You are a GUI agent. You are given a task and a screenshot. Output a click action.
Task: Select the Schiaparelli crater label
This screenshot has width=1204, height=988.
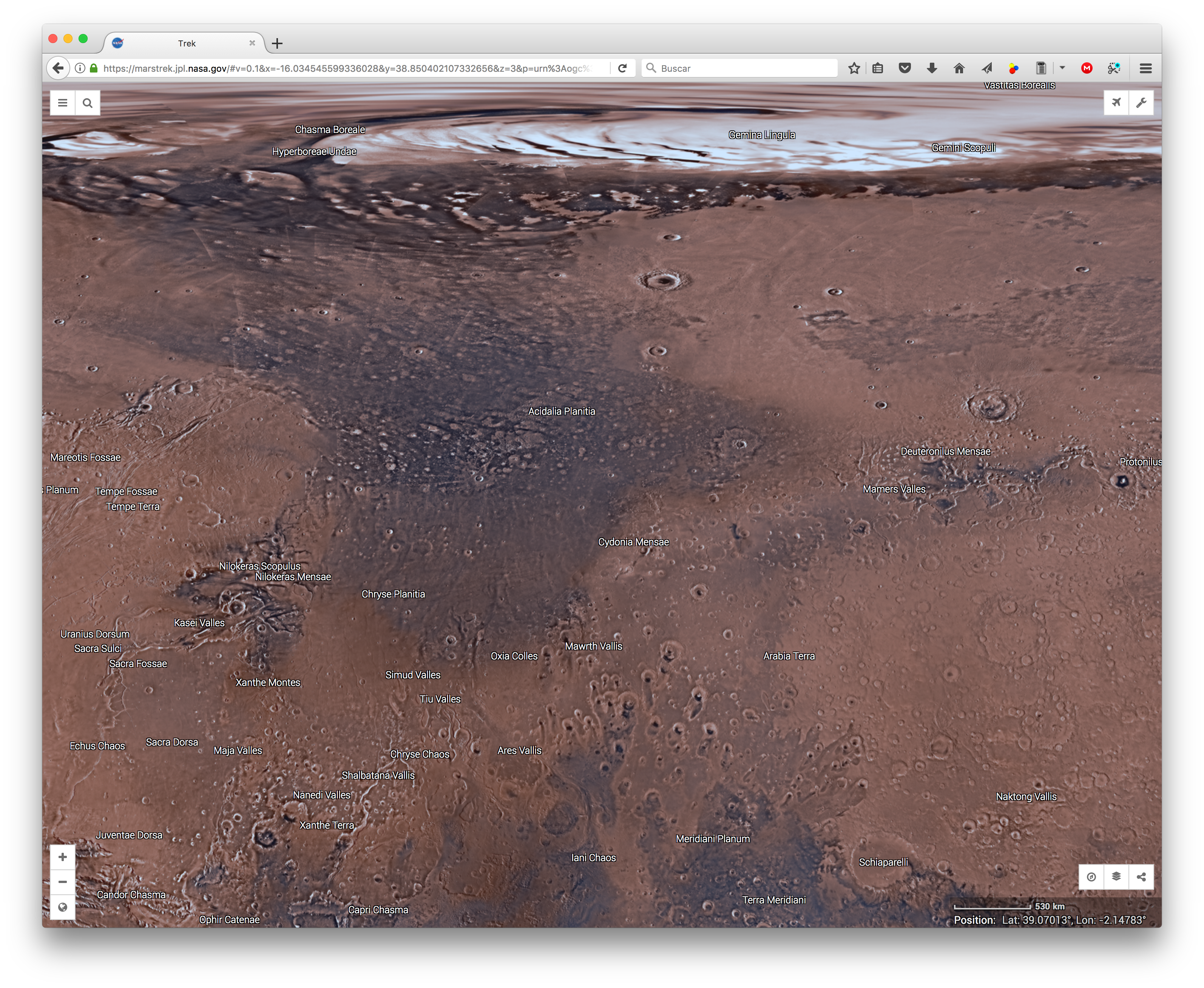tap(883, 863)
